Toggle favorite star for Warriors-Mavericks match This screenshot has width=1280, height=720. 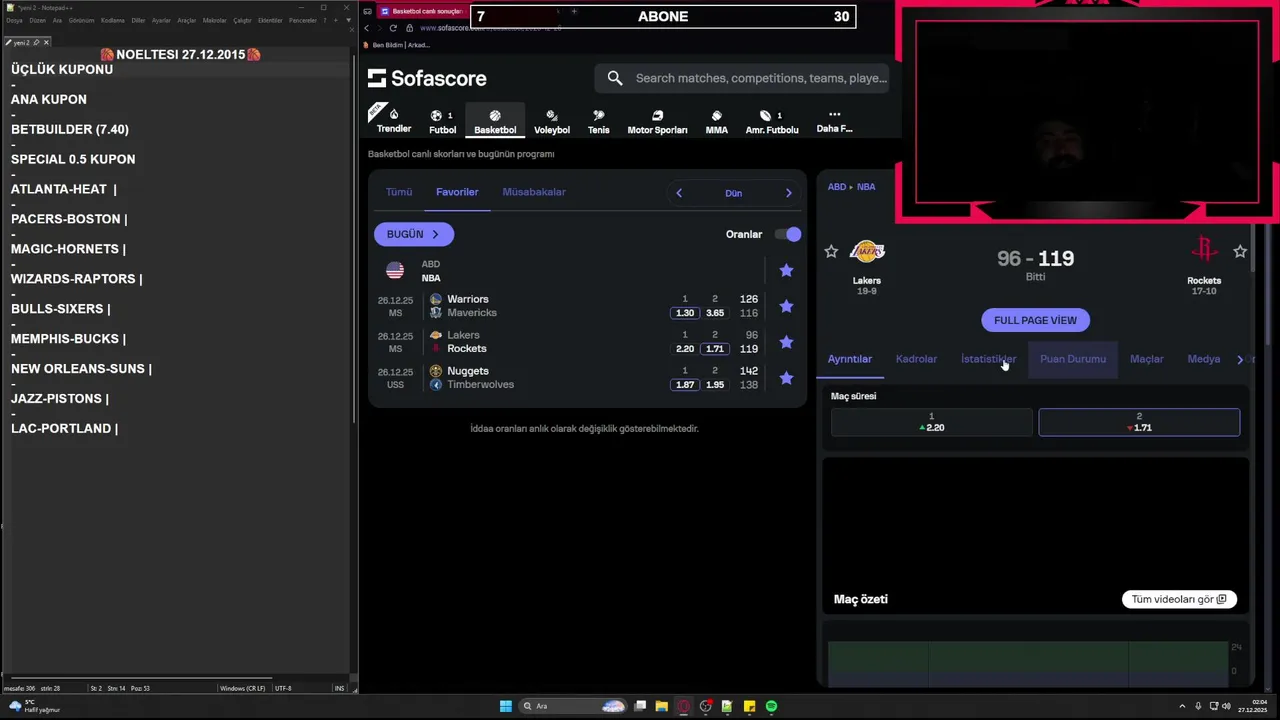[786, 306]
